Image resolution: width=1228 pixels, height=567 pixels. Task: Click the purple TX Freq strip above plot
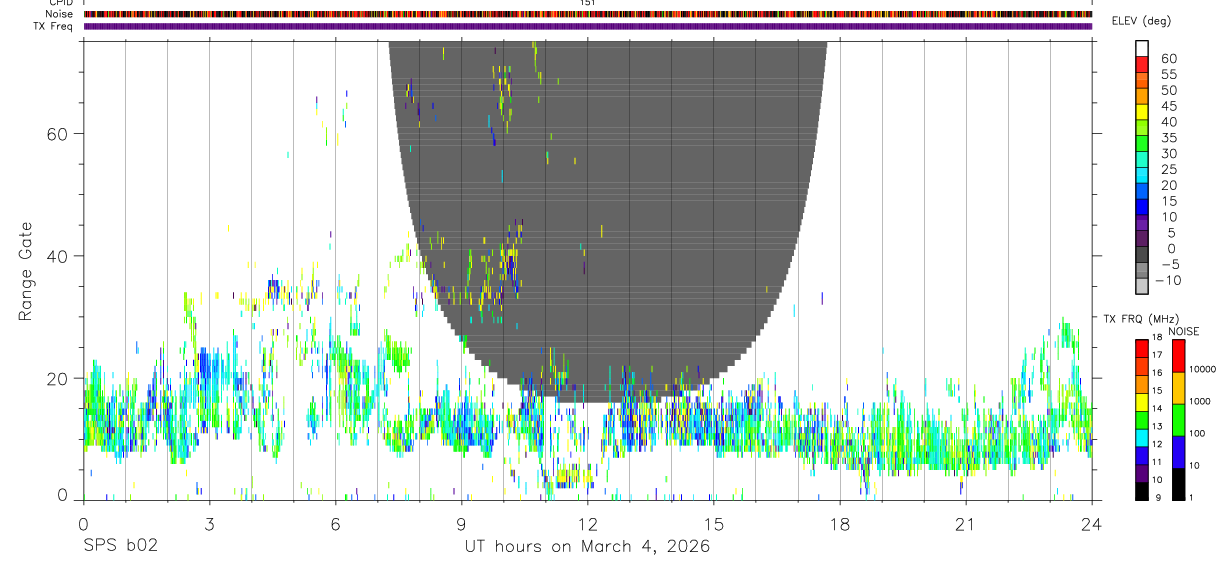tap(588, 26)
